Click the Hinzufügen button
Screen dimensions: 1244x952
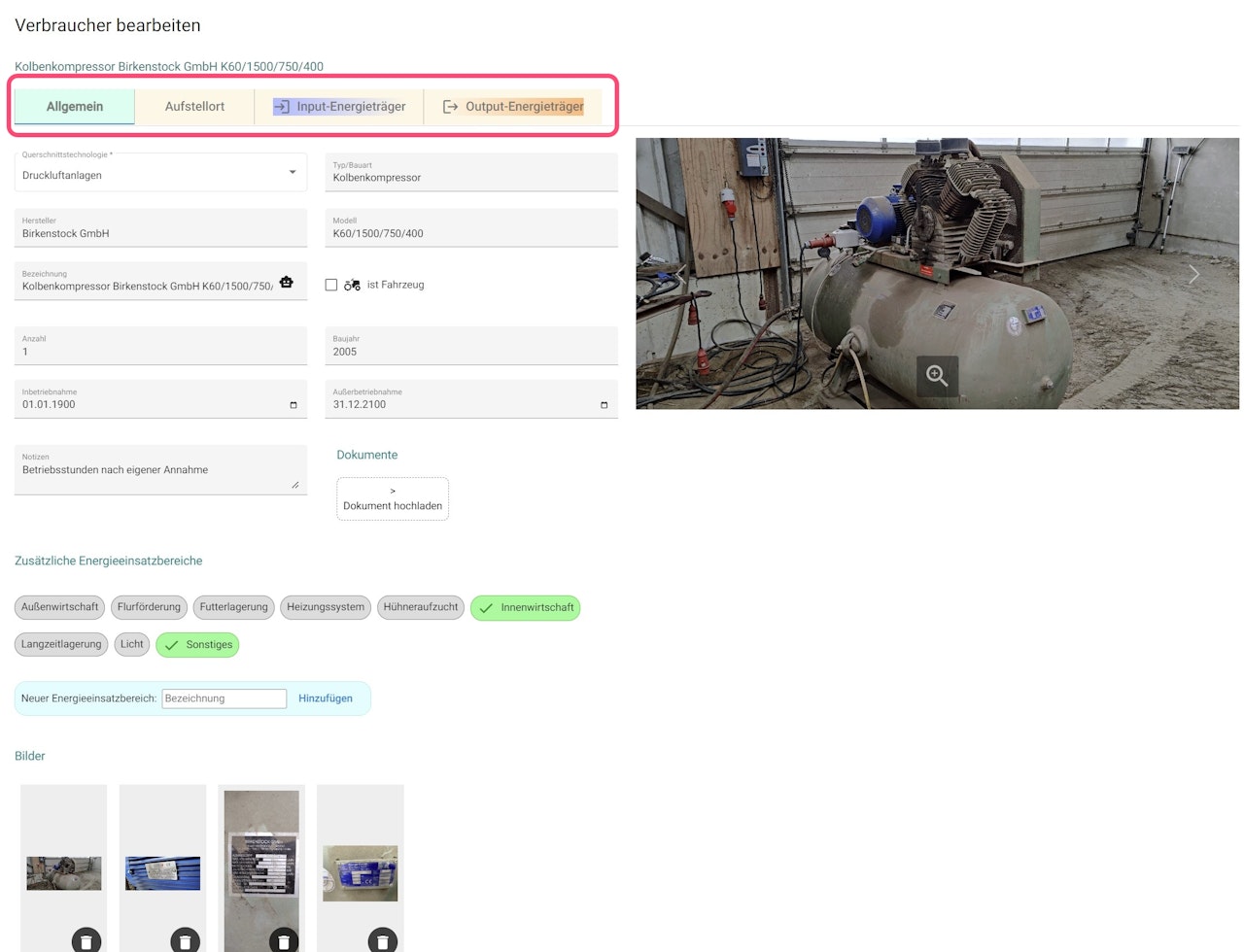pyautogui.click(x=326, y=698)
